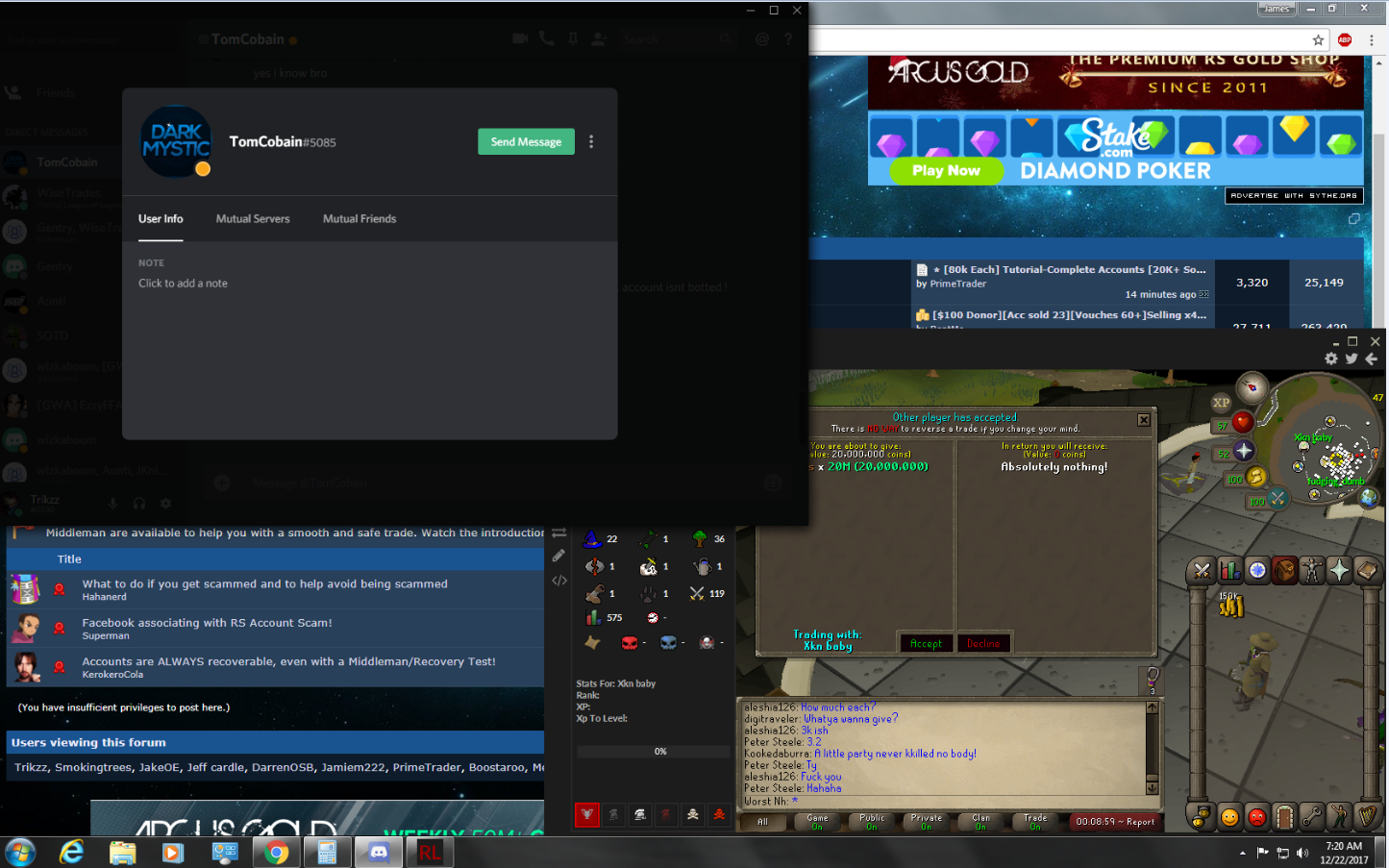
Task: Click the Report button in chat bar
Action: (x=1115, y=822)
